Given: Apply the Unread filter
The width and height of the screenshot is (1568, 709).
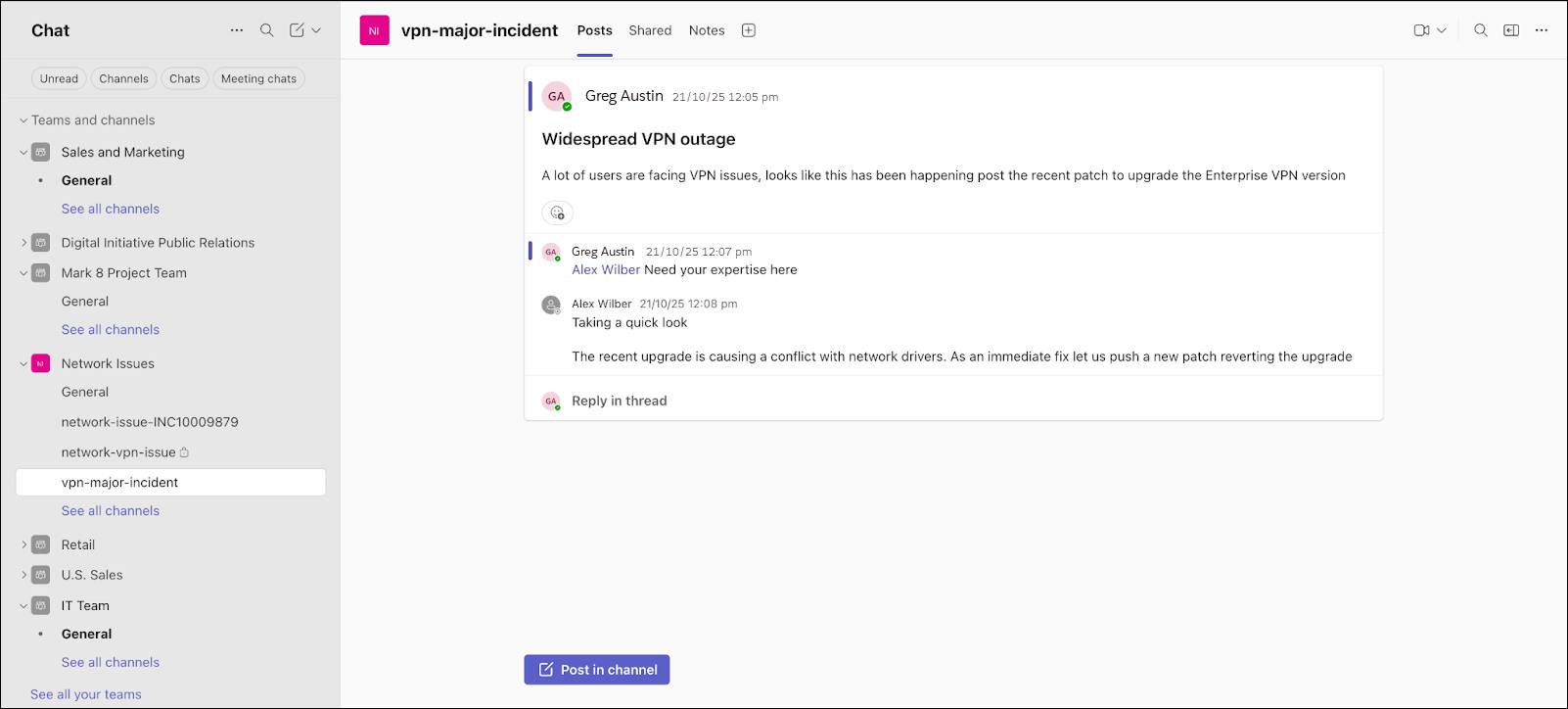Looking at the screenshot, I should (x=59, y=78).
